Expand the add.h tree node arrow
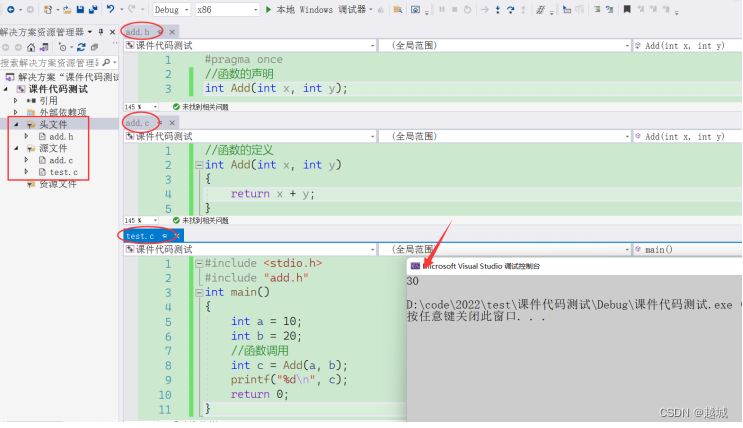 click(x=27, y=136)
